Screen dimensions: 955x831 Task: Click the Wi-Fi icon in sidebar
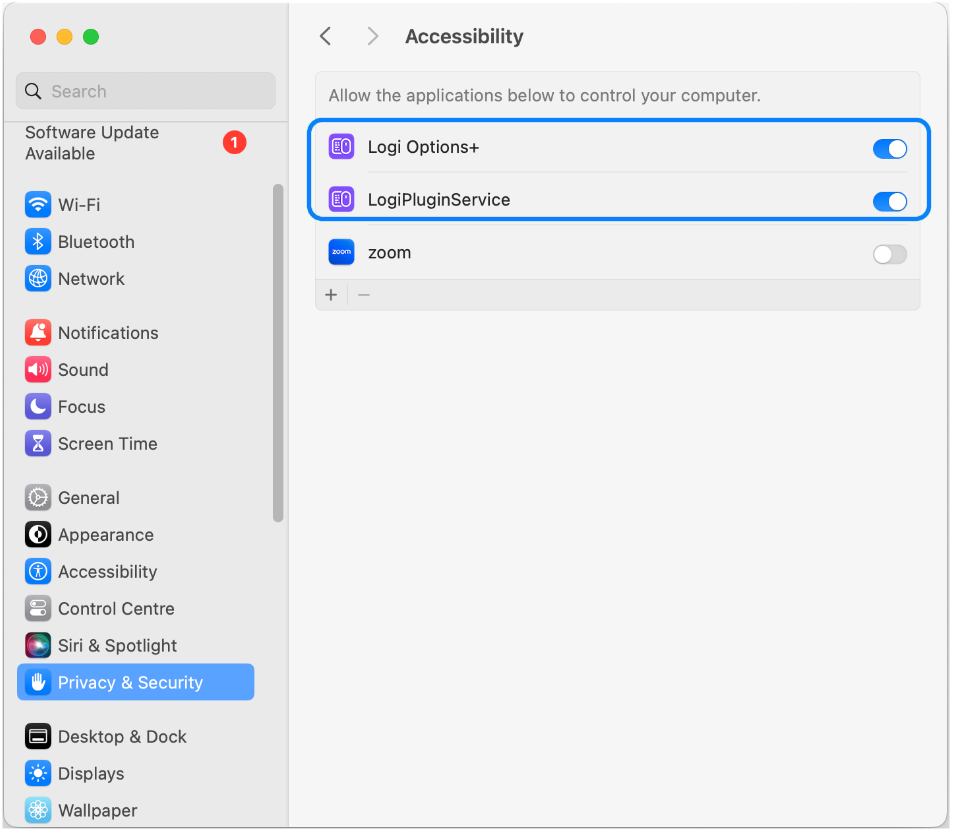click(x=38, y=205)
